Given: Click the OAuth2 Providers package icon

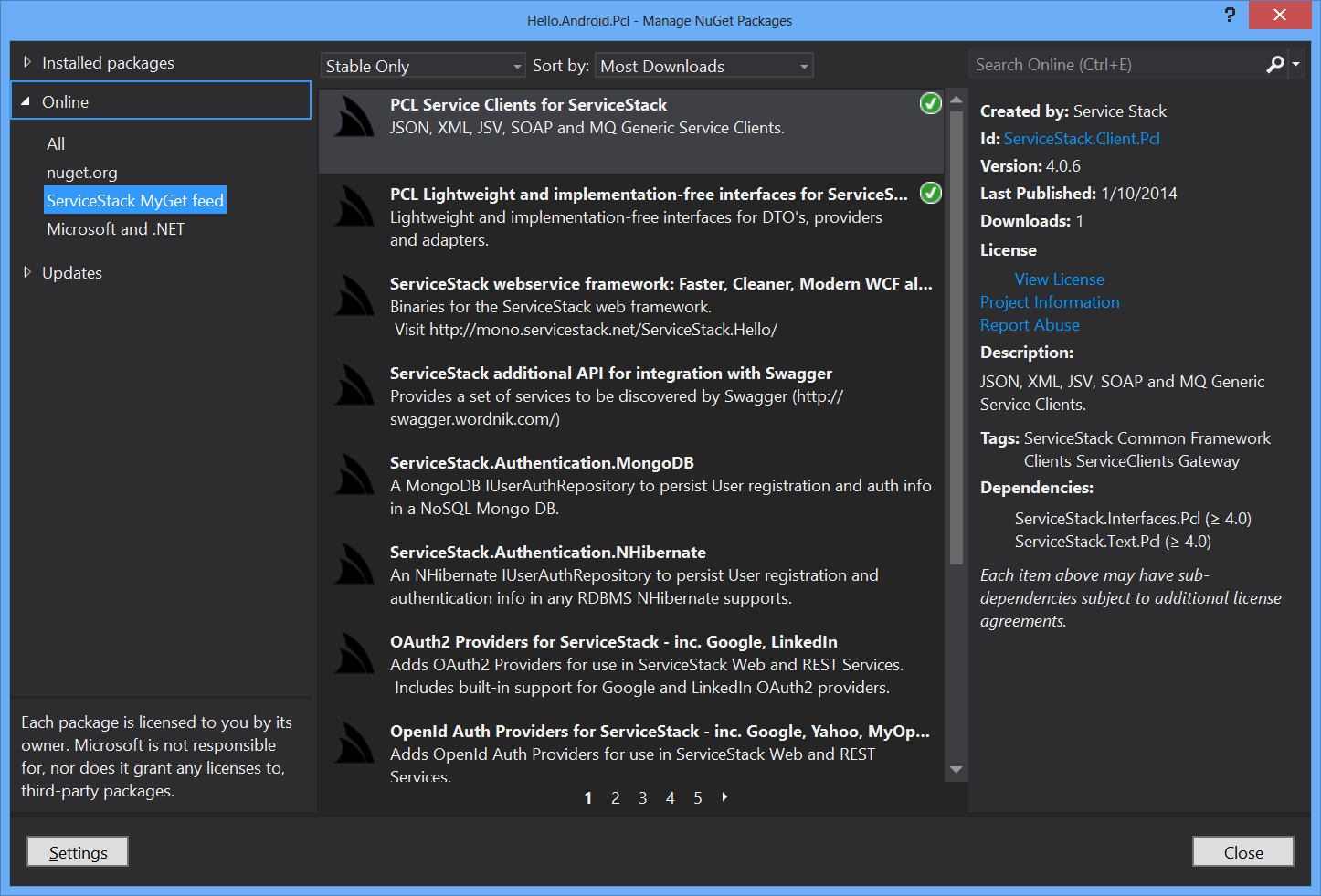Looking at the screenshot, I should coord(354,654).
